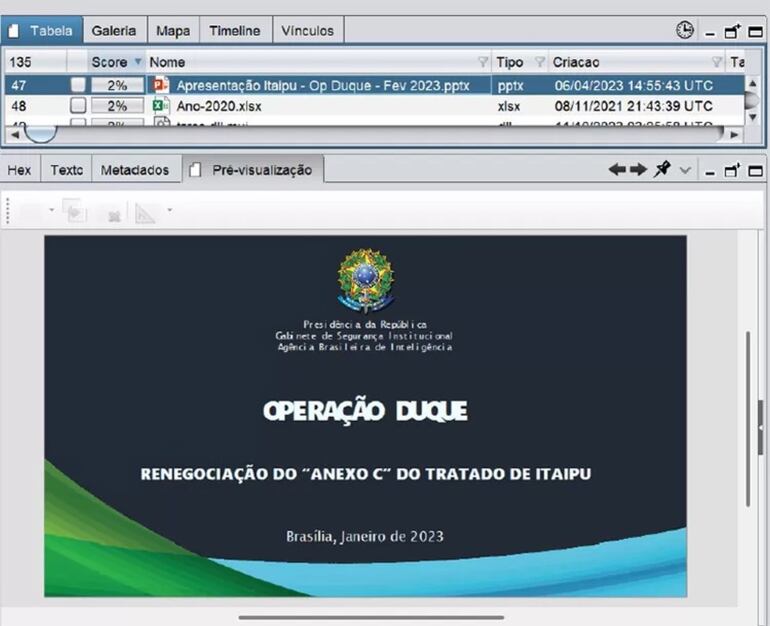Select the Ano-2020.xlsx file row
The height and width of the screenshot is (626, 770).
tap(300, 106)
